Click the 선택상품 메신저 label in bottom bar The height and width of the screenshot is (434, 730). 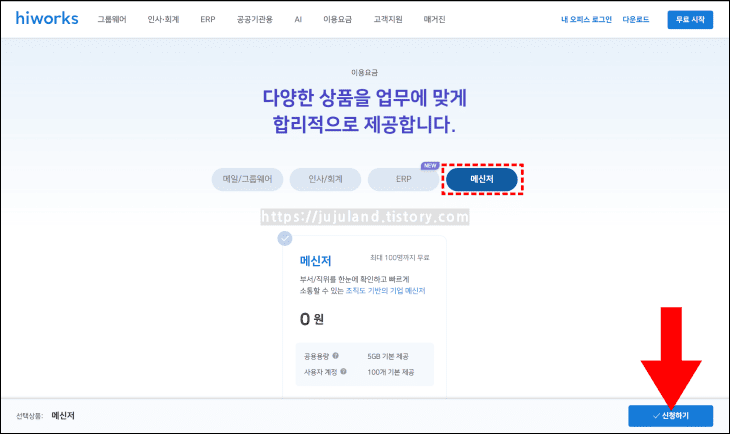click(x=45, y=415)
